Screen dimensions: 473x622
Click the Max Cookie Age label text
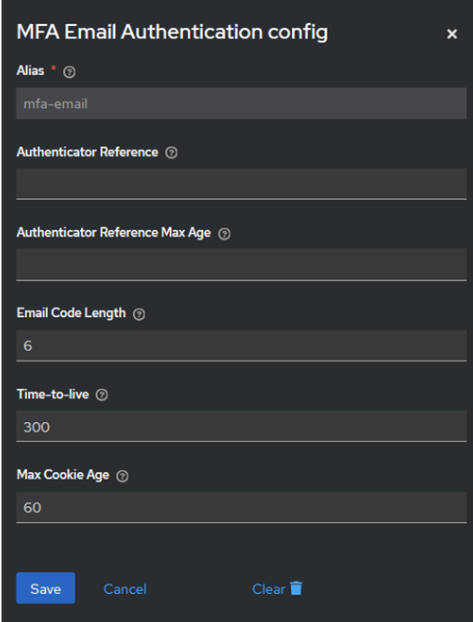pyautogui.click(x=63, y=475)
